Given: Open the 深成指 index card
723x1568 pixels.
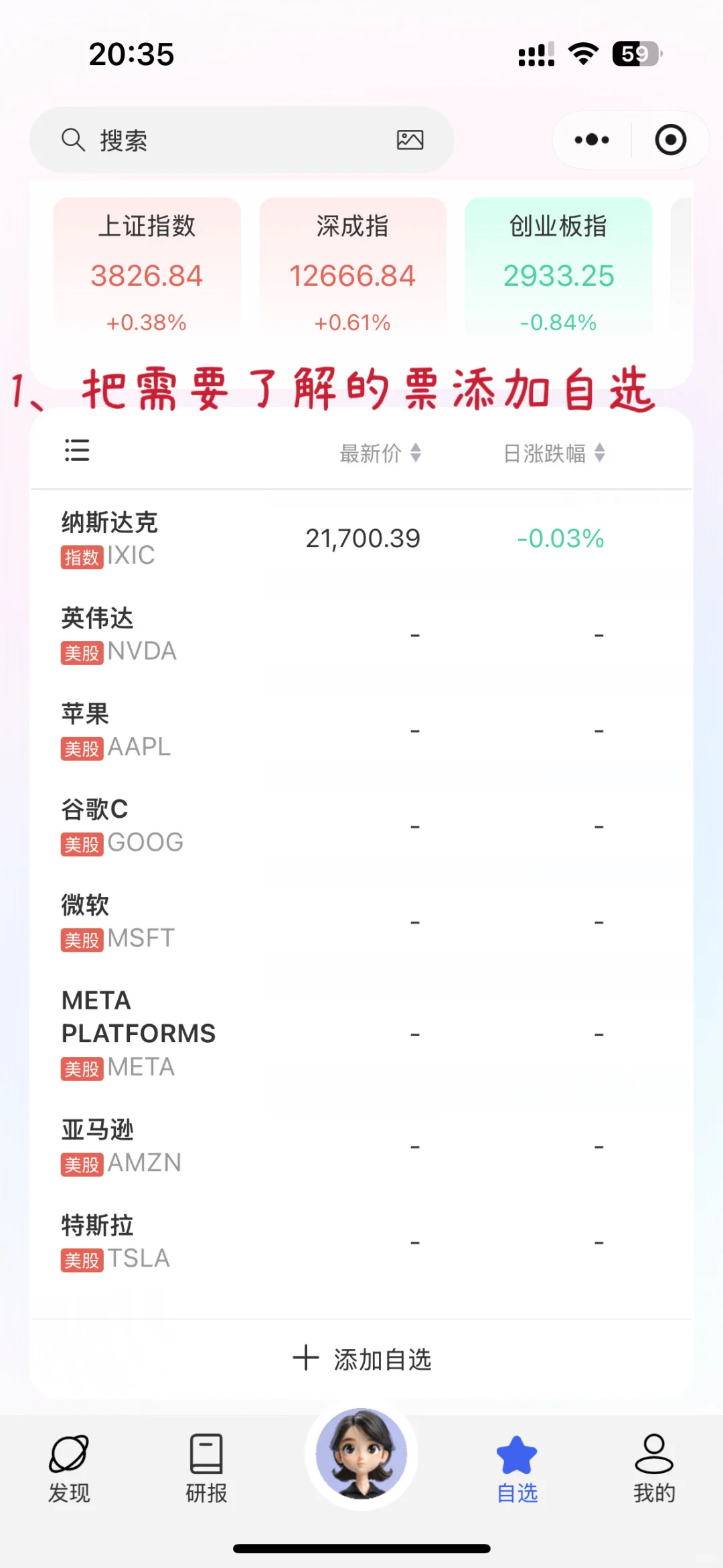Looking at the screenshot, I should (353, 266).
